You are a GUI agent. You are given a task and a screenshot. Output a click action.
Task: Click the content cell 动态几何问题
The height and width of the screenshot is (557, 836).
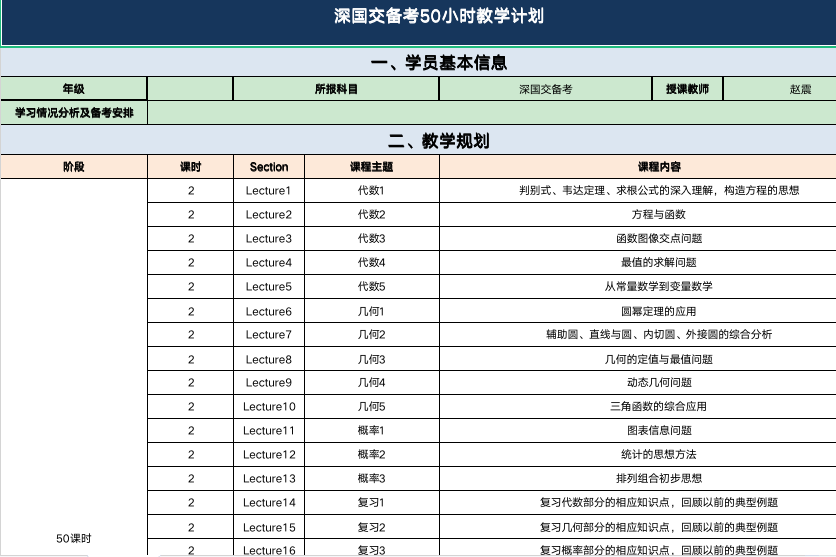pyautogui.click(x=638, y=382)
